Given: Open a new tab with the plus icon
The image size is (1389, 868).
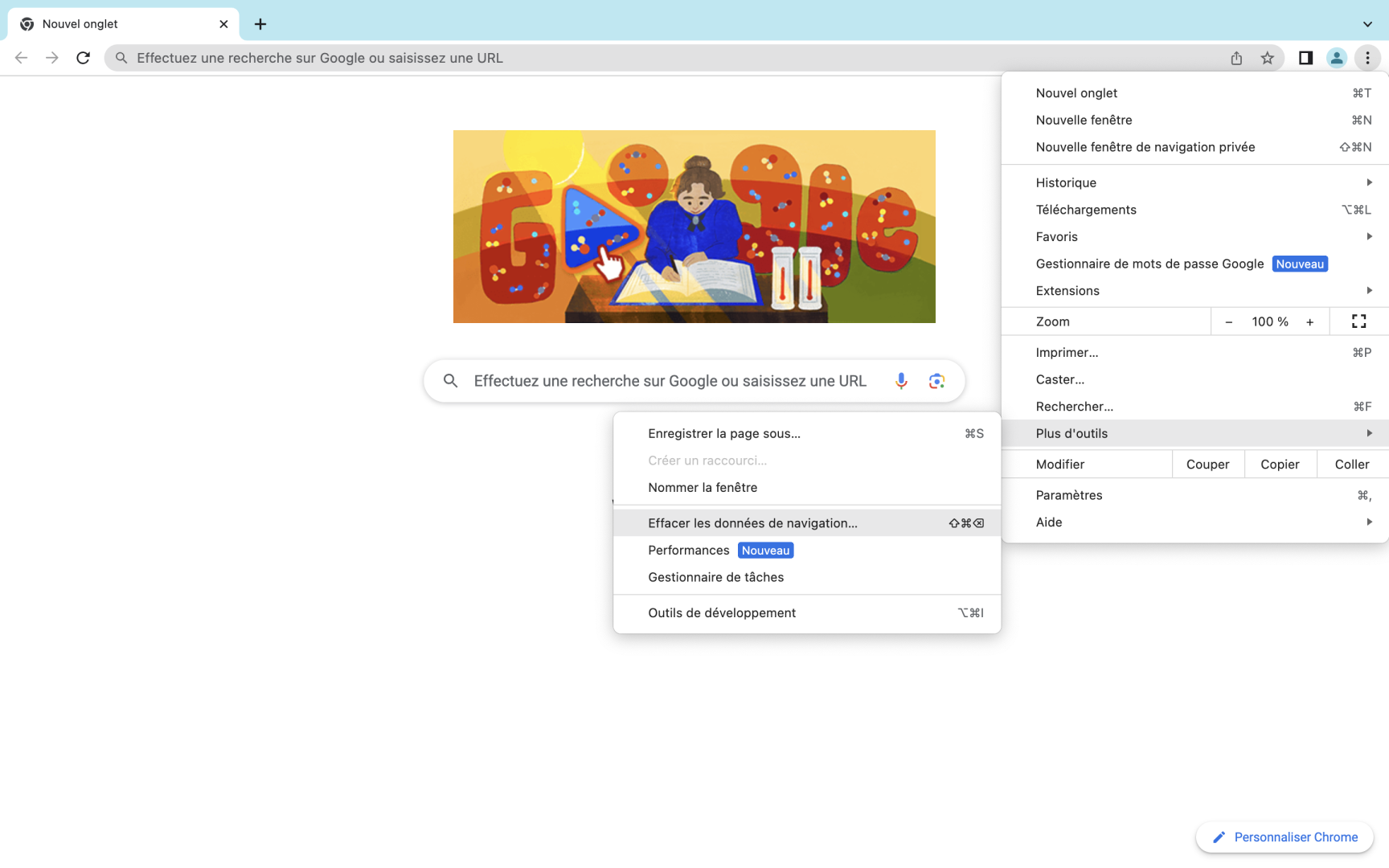Looking at the screenshot, I should (x=260, y=23).
